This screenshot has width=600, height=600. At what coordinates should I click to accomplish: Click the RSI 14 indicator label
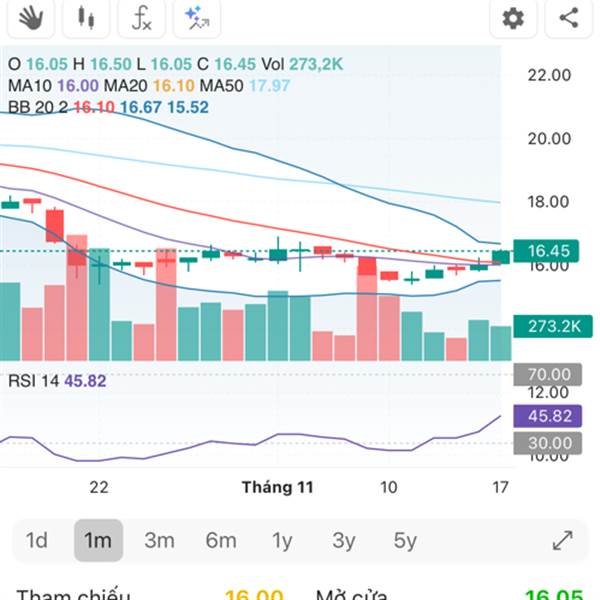pyautogui.click(x=34, y=380)
